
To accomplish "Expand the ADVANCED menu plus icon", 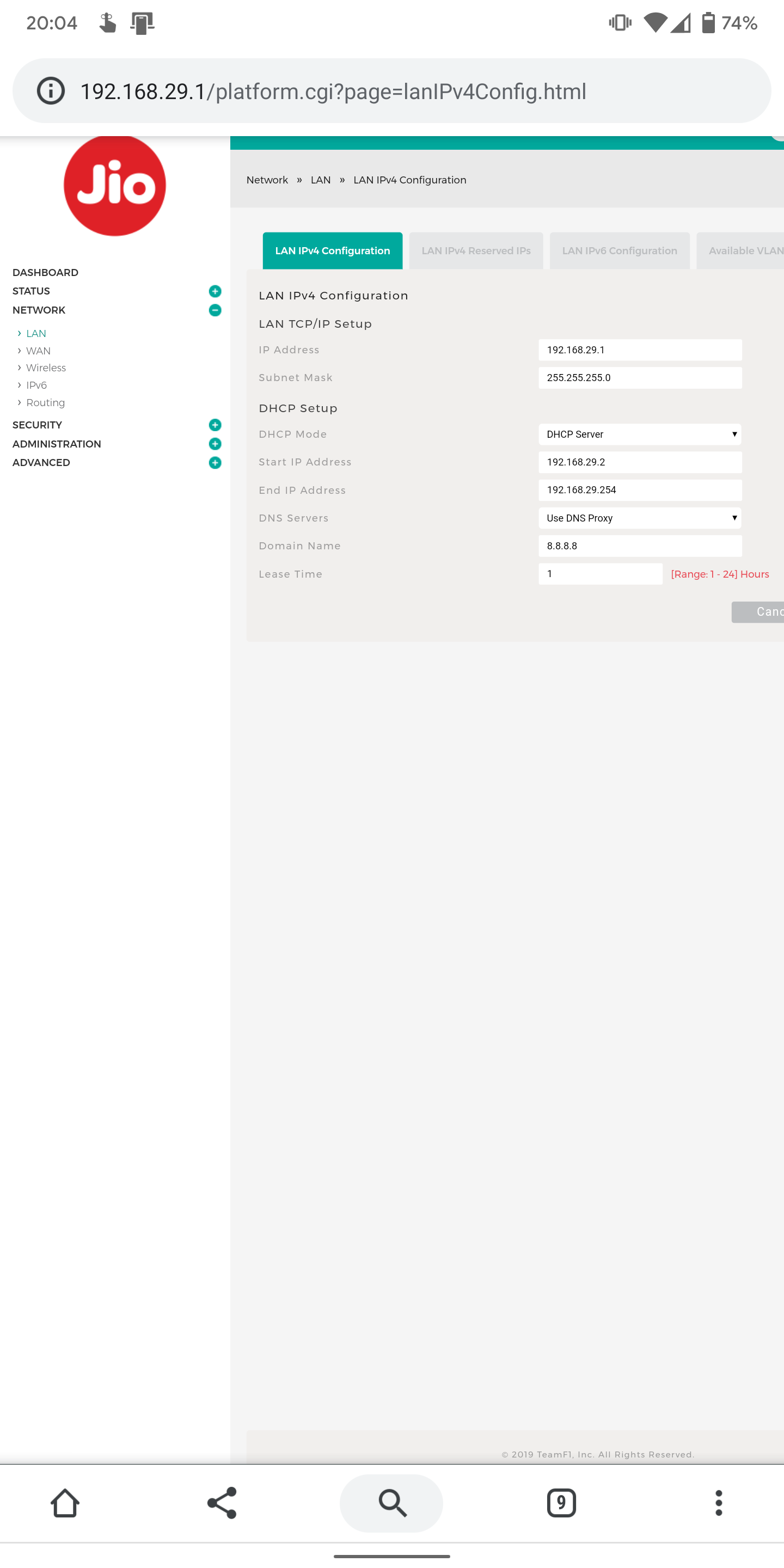I will (x=215, y=463).
